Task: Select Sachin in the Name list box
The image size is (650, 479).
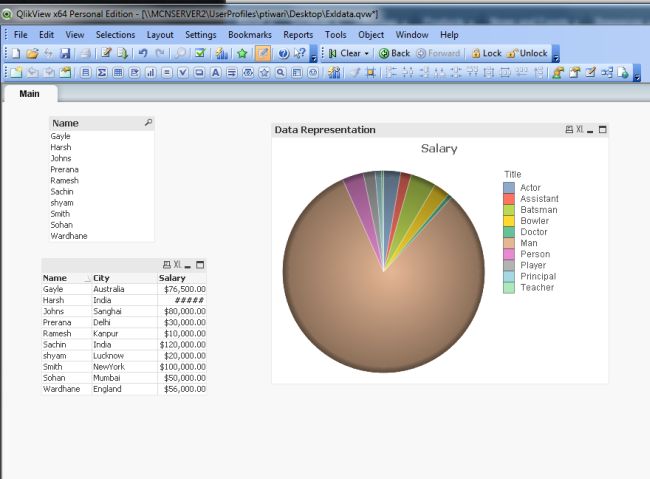Action: pos(102,192)
